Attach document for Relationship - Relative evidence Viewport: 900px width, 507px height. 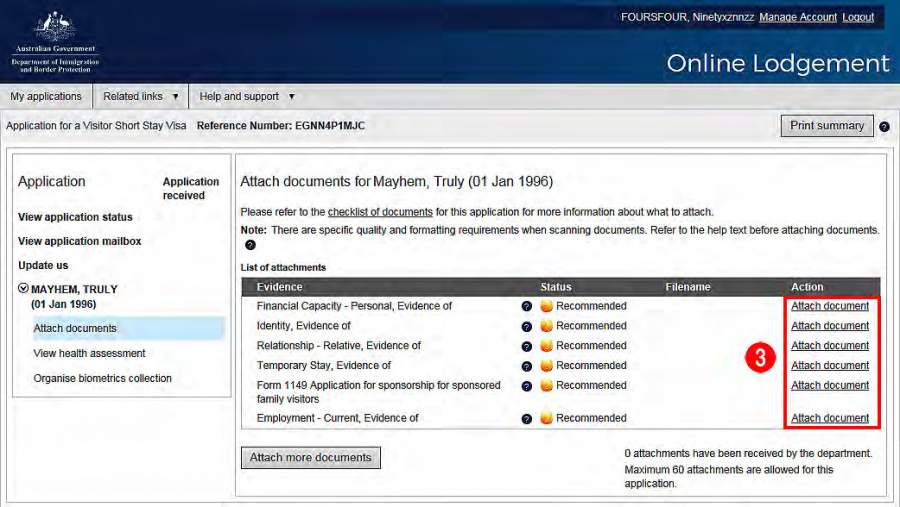[830, 346]
